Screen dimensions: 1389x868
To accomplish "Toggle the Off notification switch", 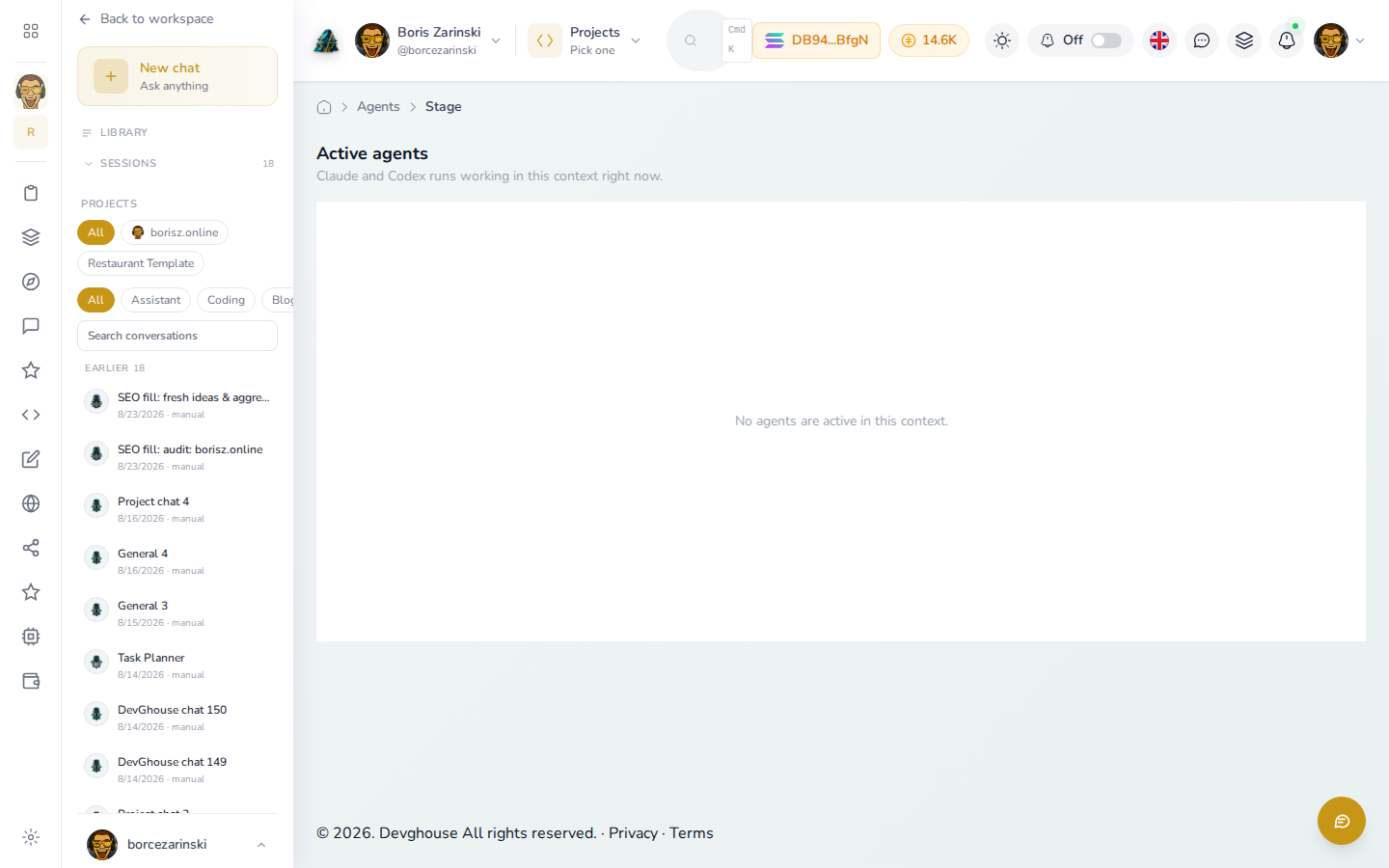I will [x=1105, y=41].
